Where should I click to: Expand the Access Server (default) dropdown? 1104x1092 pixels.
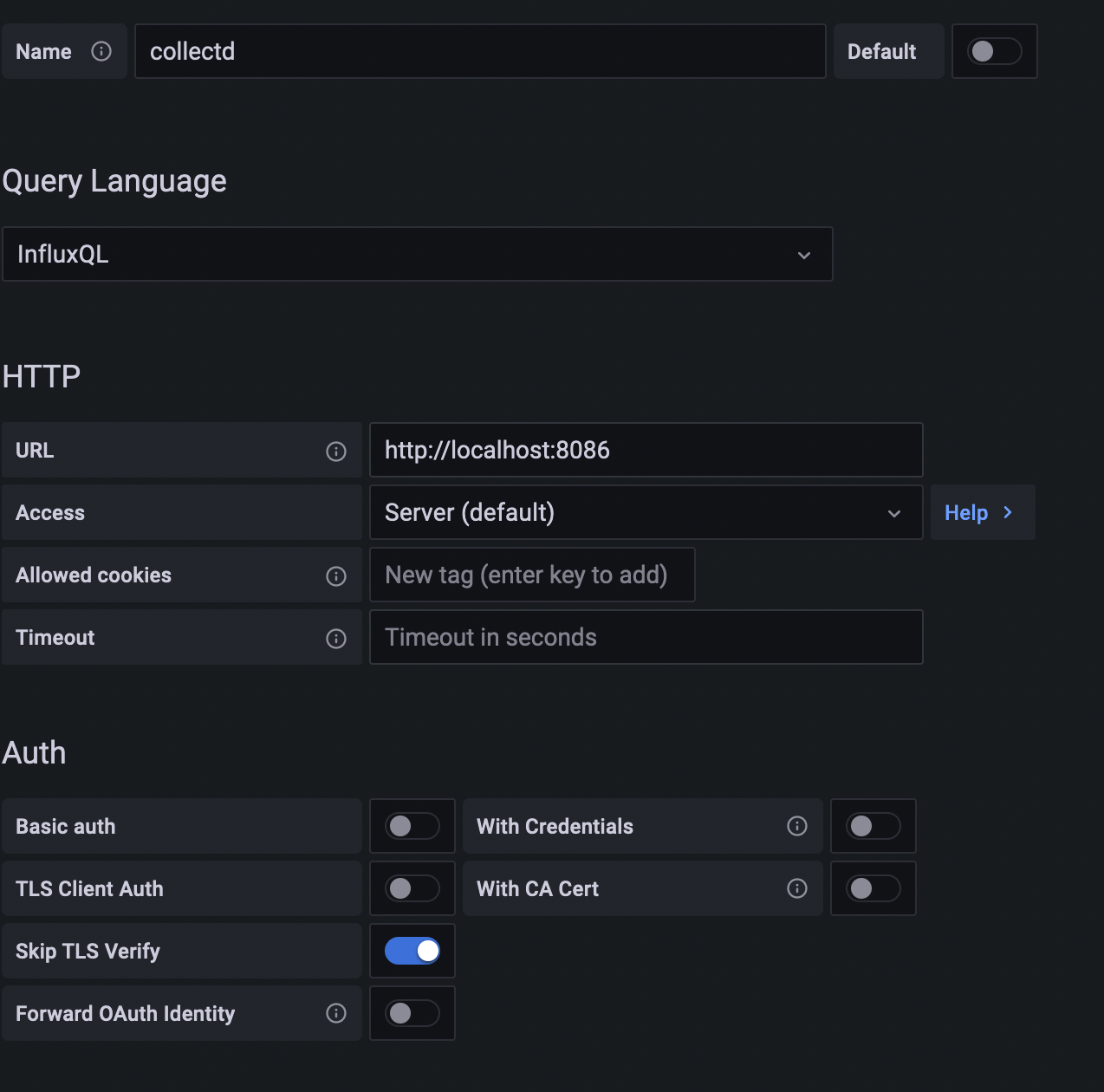[646, 513]
